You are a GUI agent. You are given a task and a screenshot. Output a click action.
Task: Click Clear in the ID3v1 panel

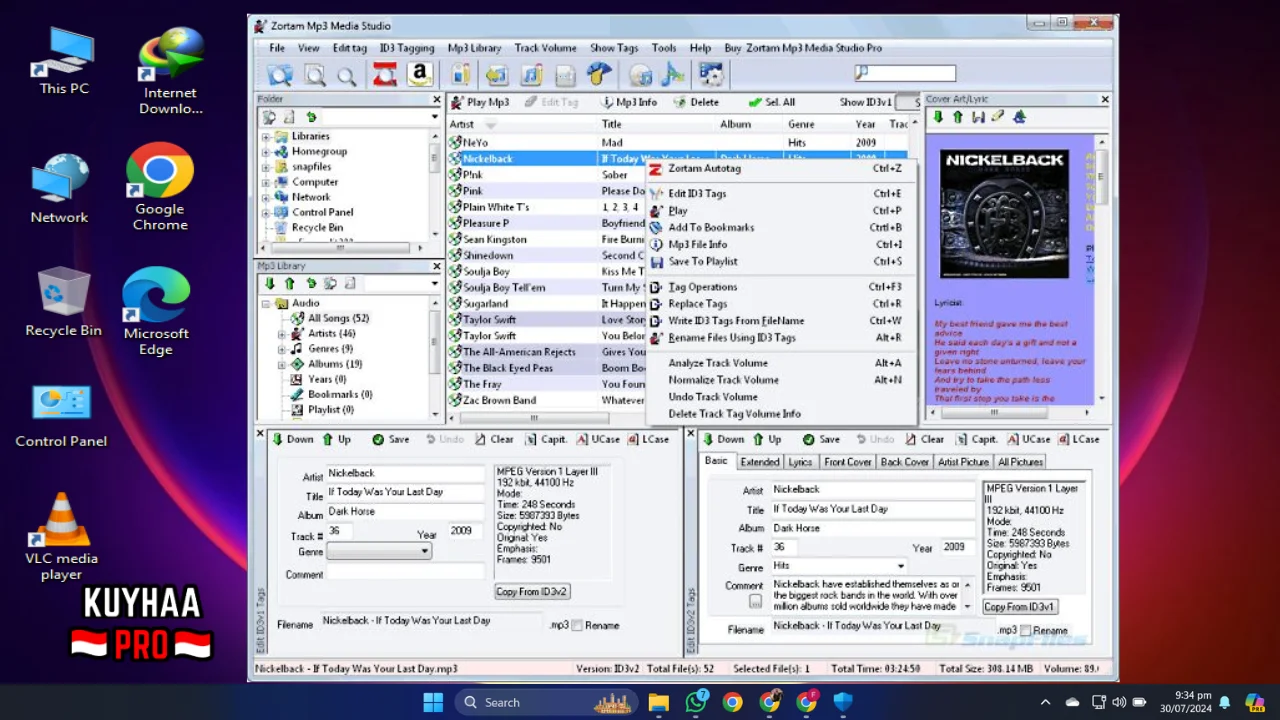click(494, 439)
